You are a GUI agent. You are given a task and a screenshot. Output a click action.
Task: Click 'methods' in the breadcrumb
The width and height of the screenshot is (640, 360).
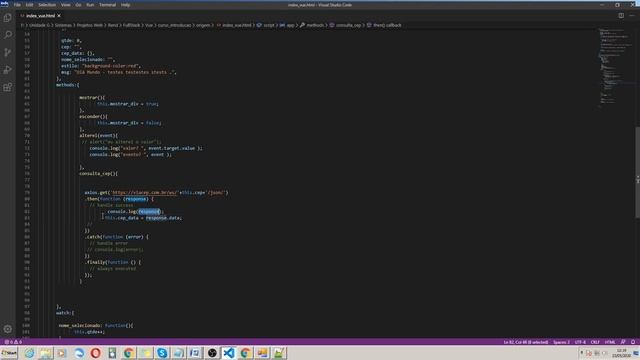click(x=315, y=25)
